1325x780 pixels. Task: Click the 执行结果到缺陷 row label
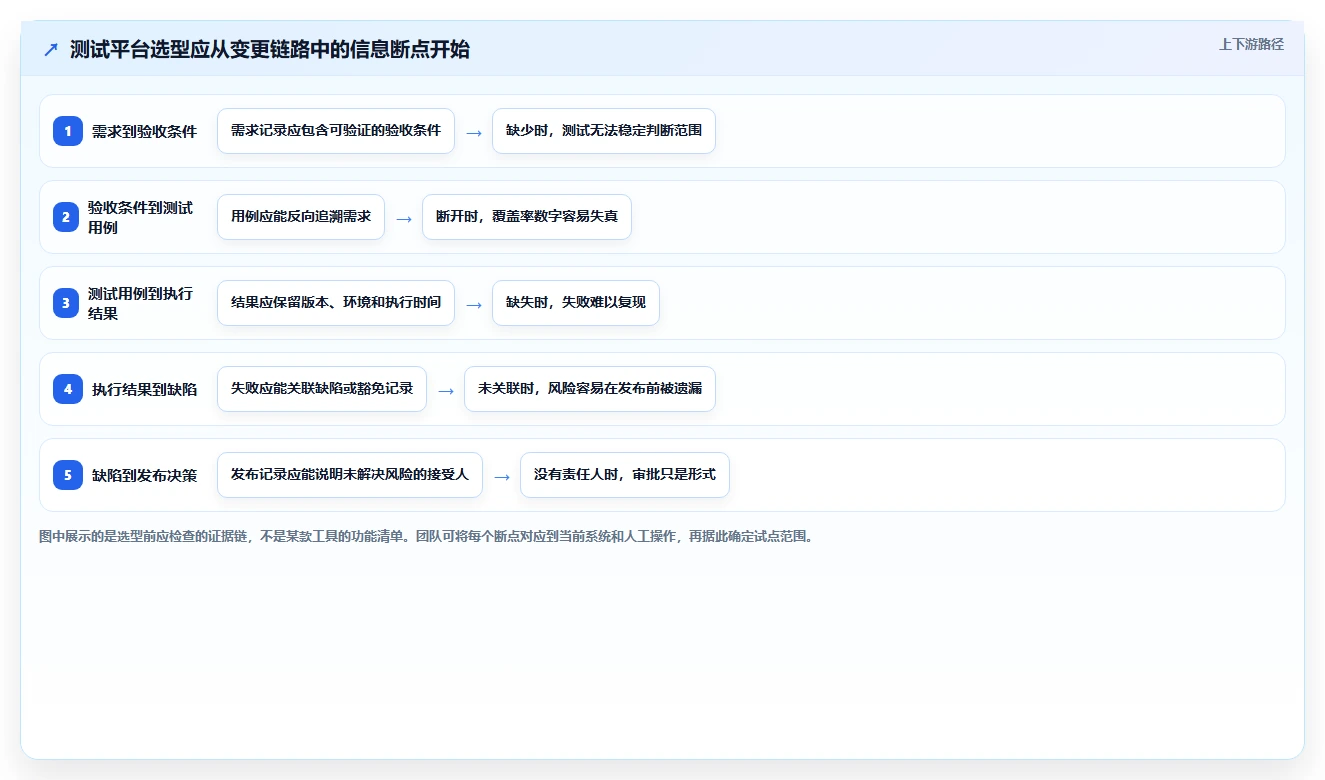pos(144,389)
